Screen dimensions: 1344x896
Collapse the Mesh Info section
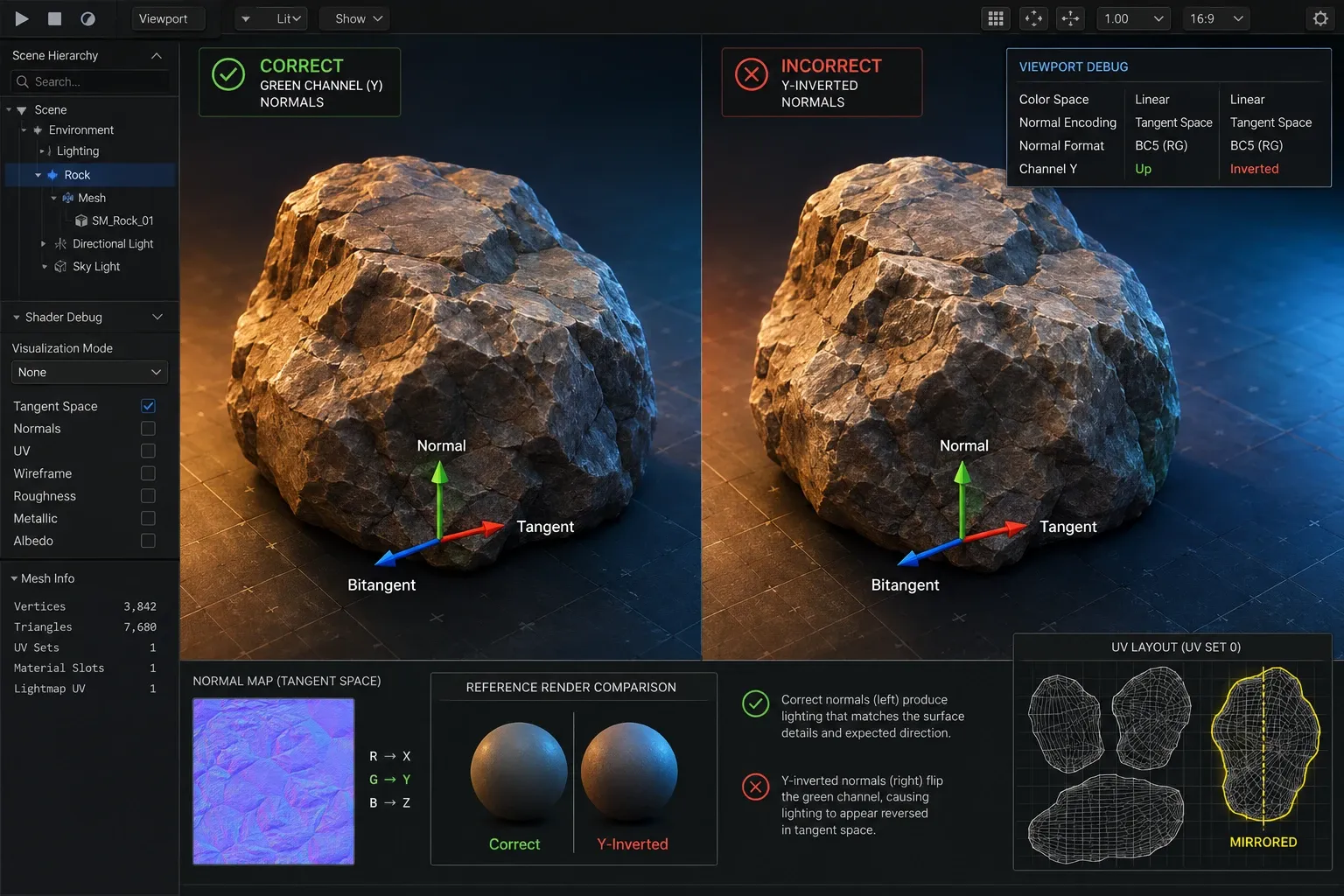[14, 578]
